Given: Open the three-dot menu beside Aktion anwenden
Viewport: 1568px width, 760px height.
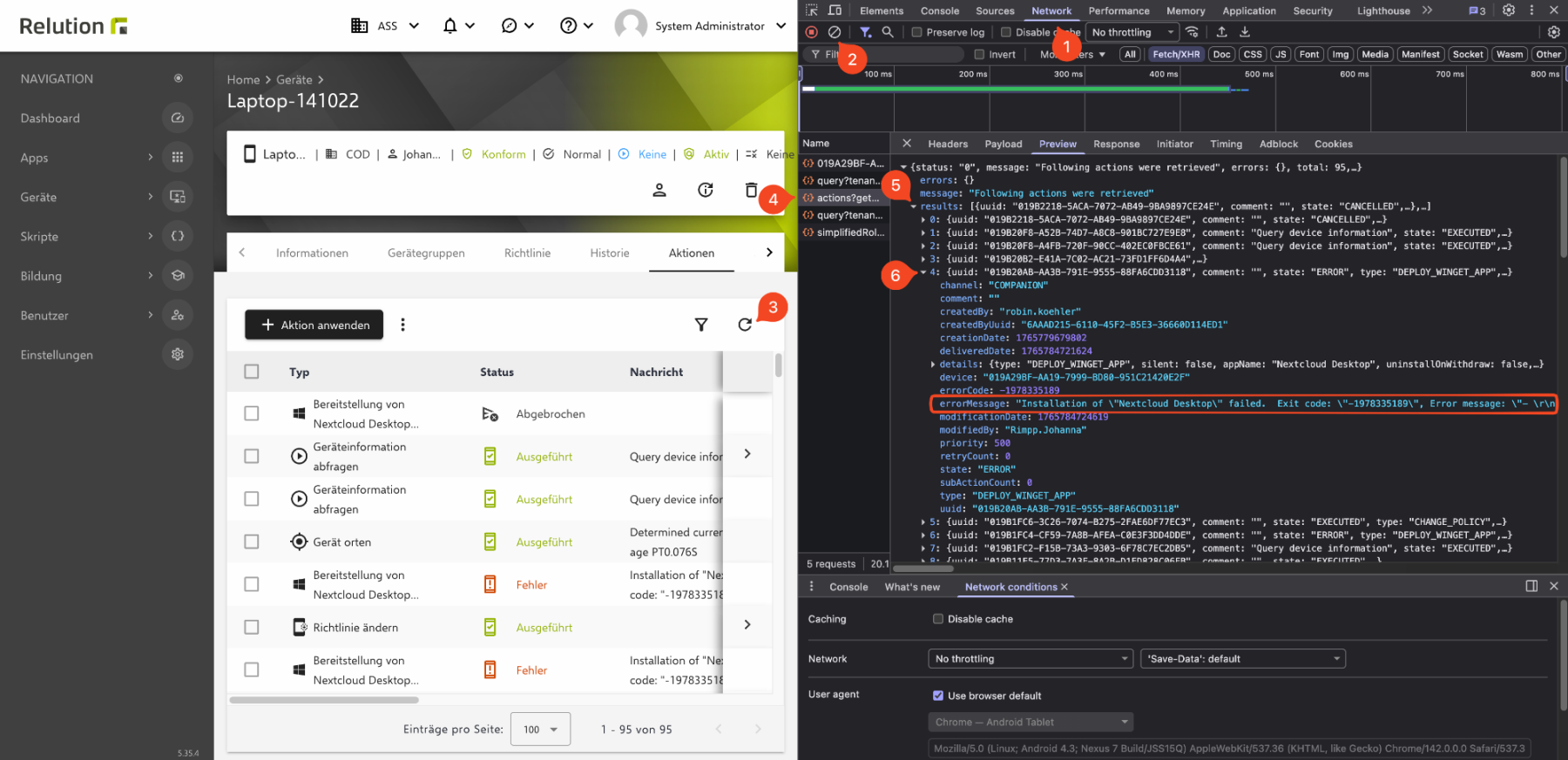Looking at the screenshot, I should (402, 325).
